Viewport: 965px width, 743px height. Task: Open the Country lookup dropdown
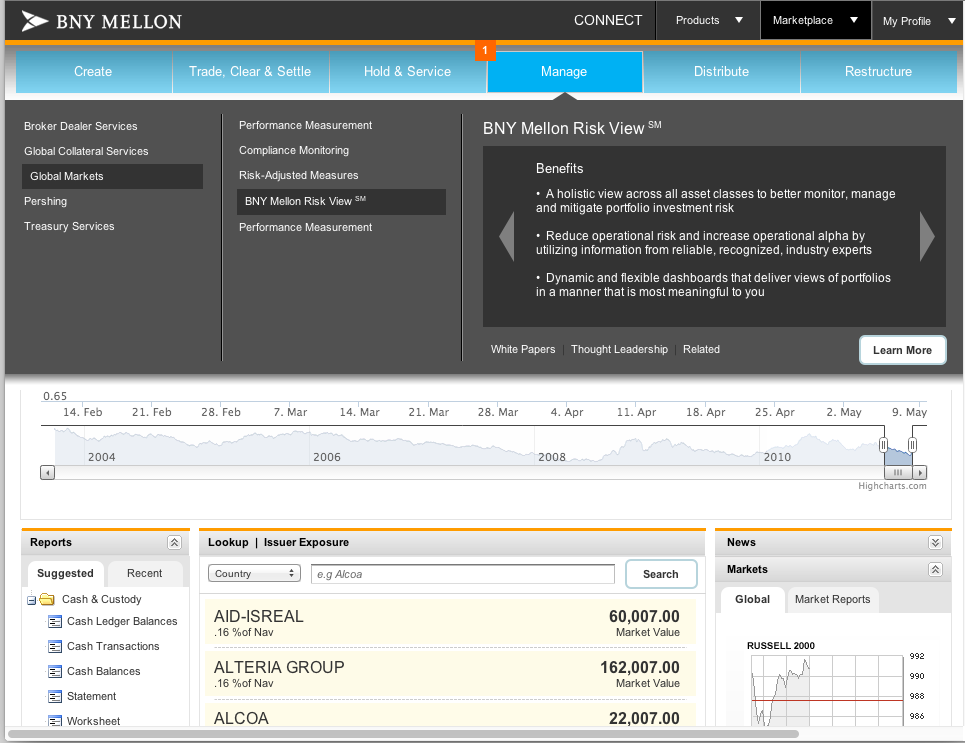pos(254,574)
